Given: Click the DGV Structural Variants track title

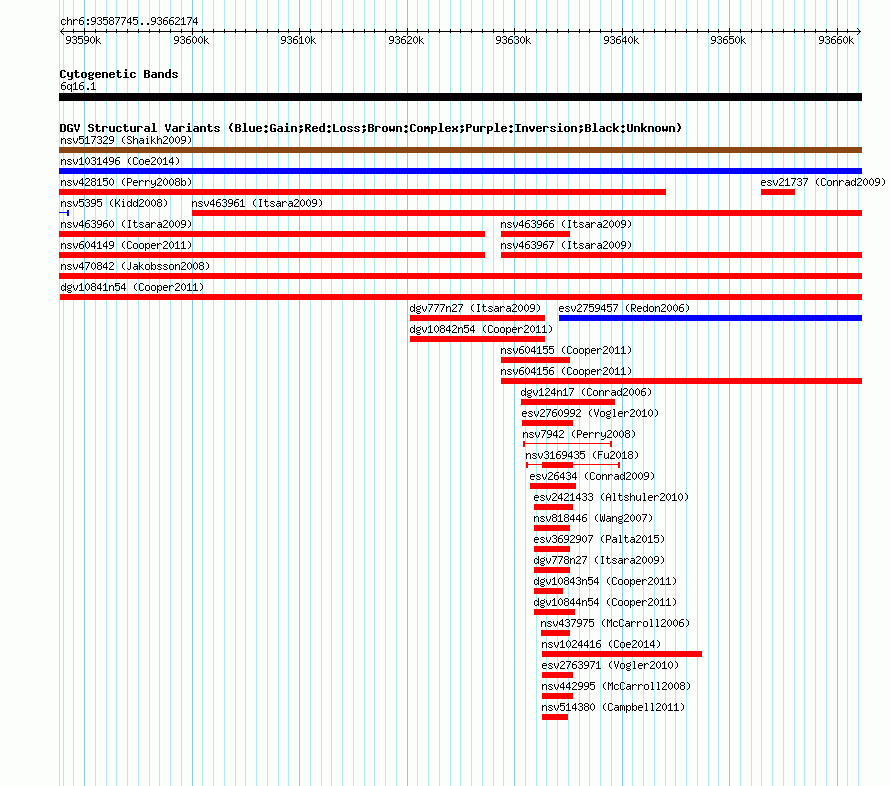Looking at the screenshot, I should coord(371,128).
